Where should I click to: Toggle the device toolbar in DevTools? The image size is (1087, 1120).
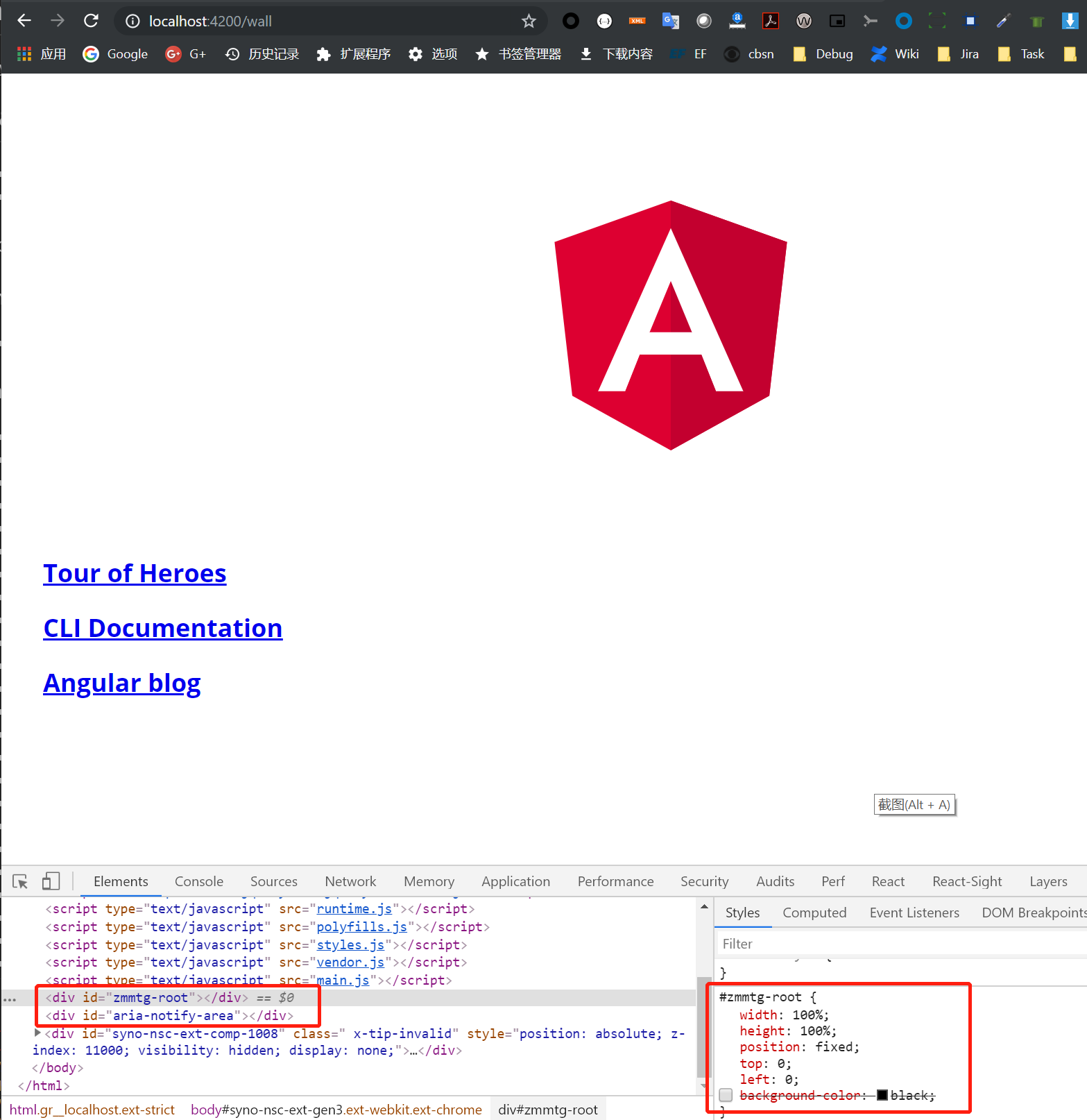coord(51,881)
